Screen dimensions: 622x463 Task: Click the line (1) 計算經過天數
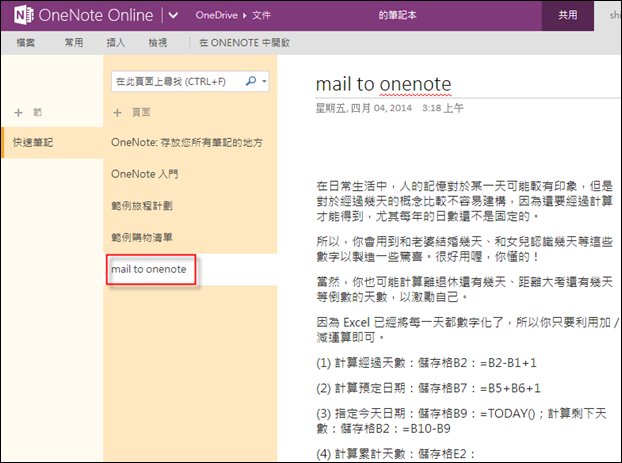pos(426,363)
